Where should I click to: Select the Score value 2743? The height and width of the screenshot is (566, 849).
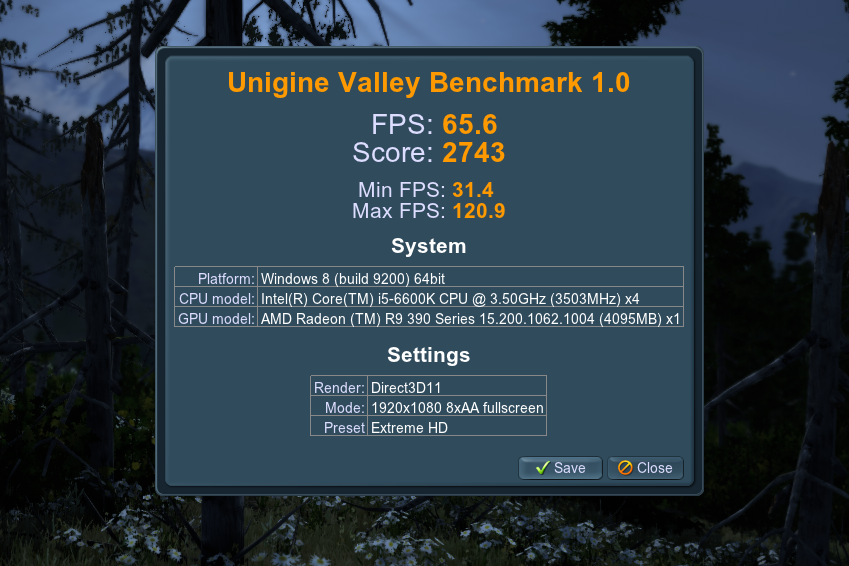tap(473, 153)
